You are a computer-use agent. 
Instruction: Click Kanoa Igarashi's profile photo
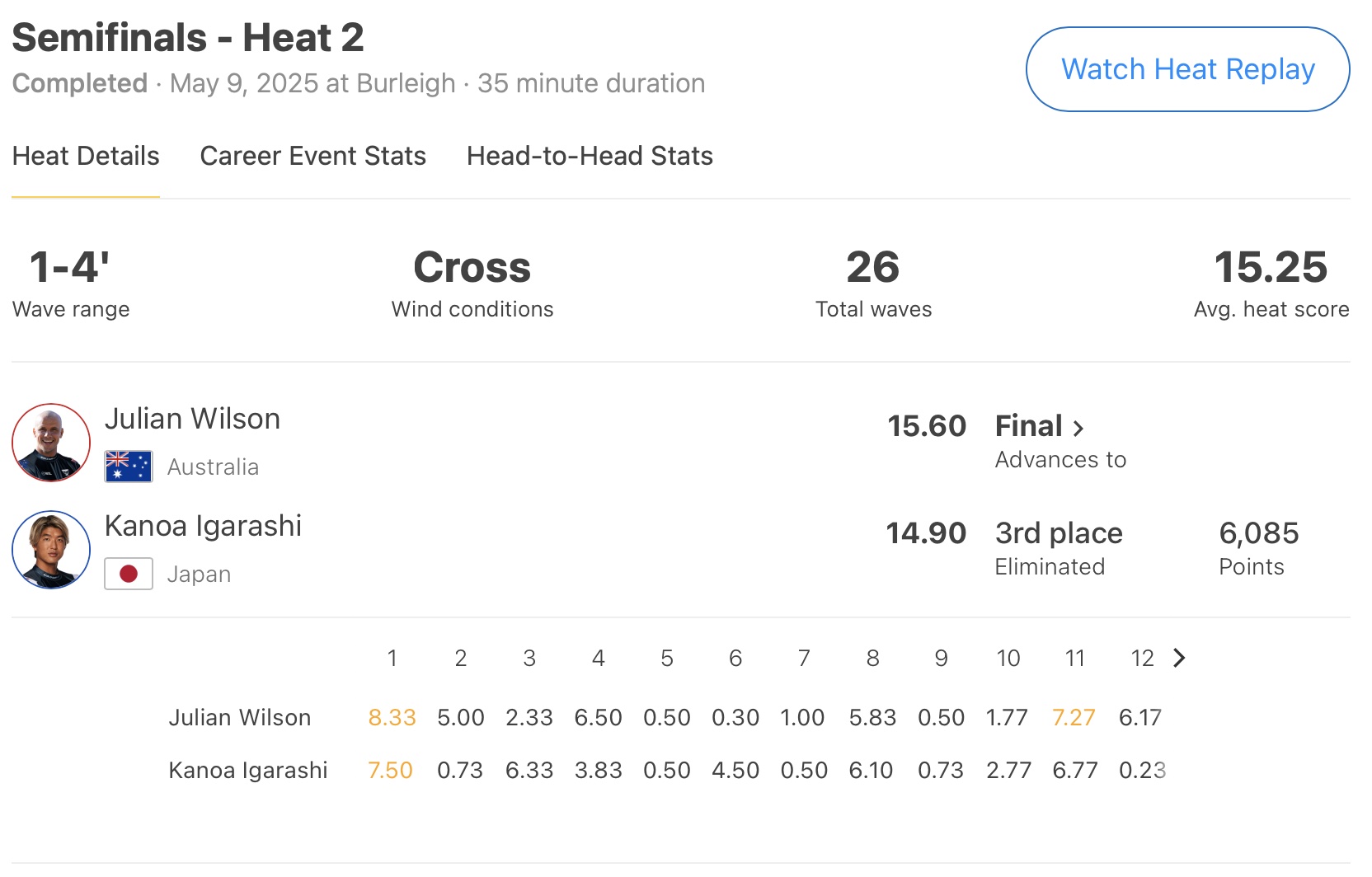point(51,550)
